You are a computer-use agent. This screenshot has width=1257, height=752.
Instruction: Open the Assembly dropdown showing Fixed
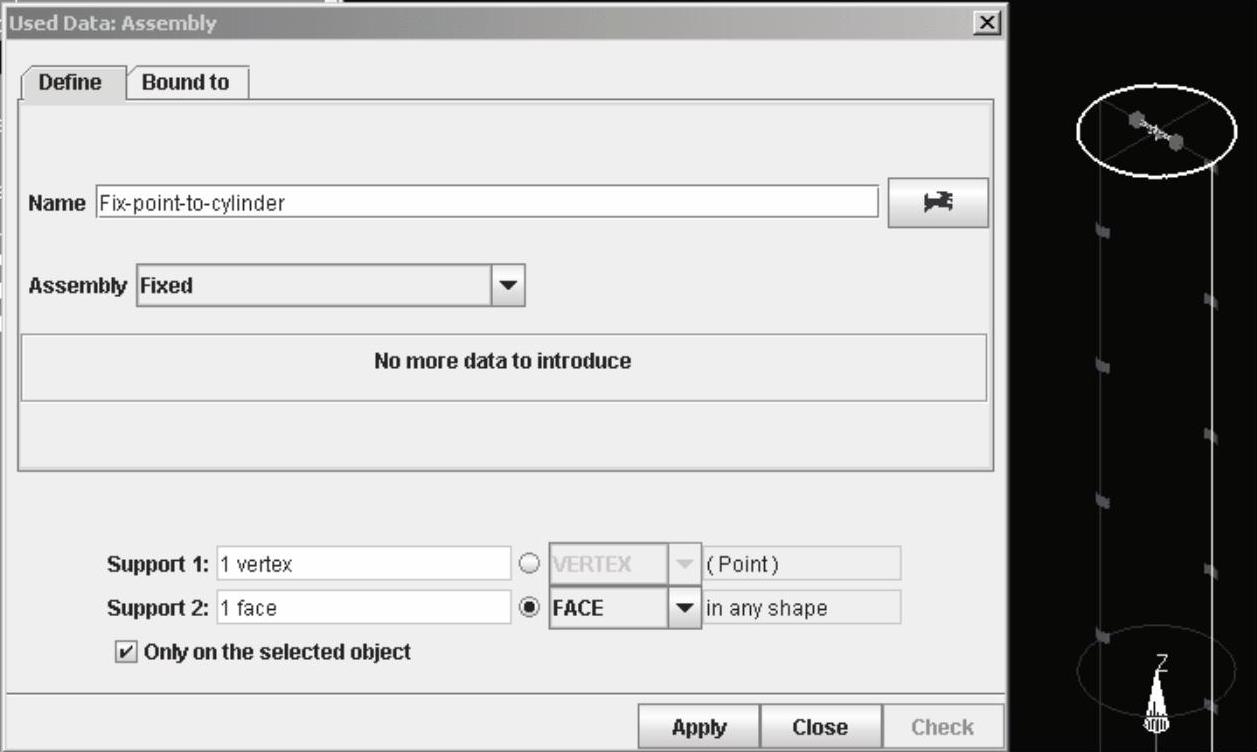pyautogui.click(x=508, y=286)
